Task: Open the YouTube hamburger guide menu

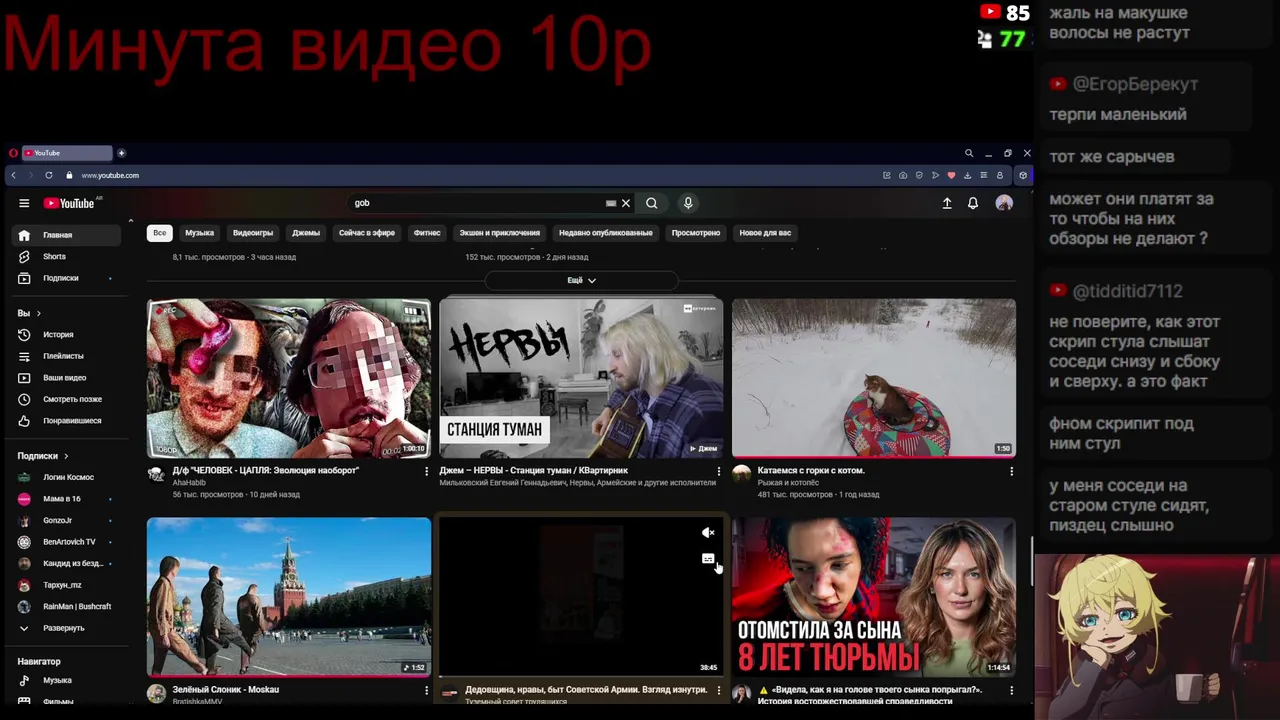Action: 24,203
